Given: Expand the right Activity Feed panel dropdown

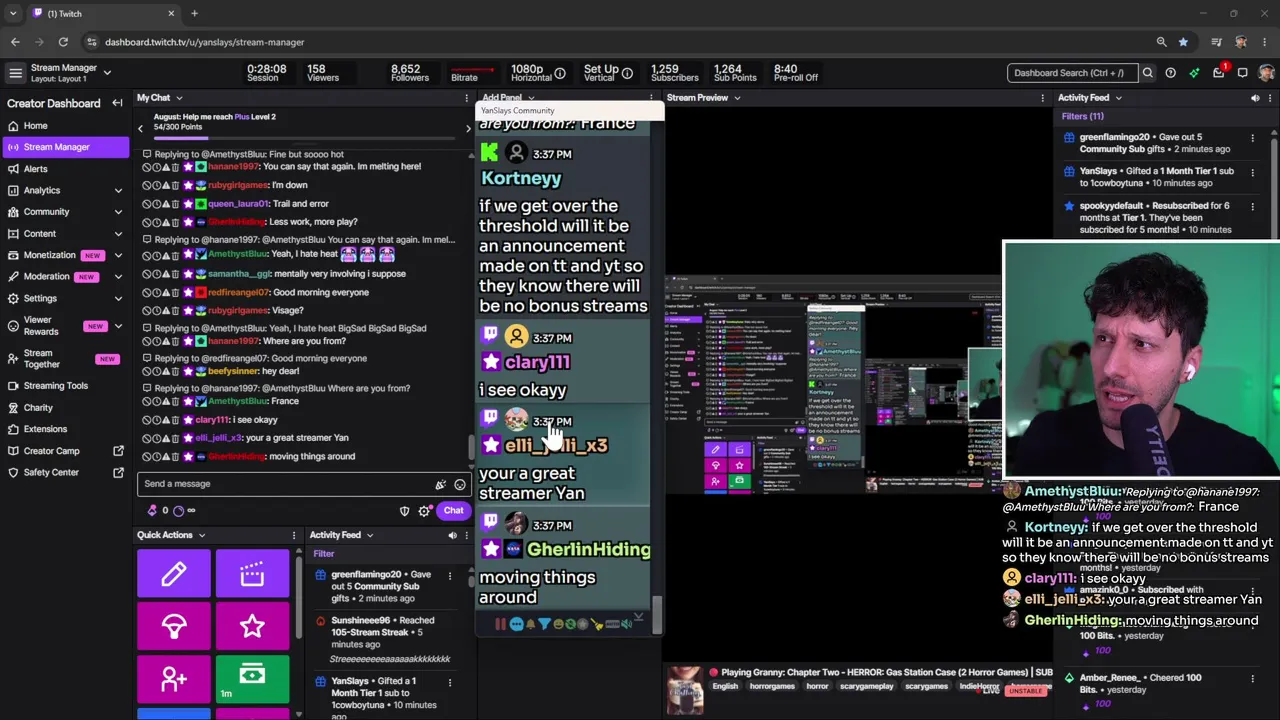Looking at the screenshot, I should (x=1118, y=98).
